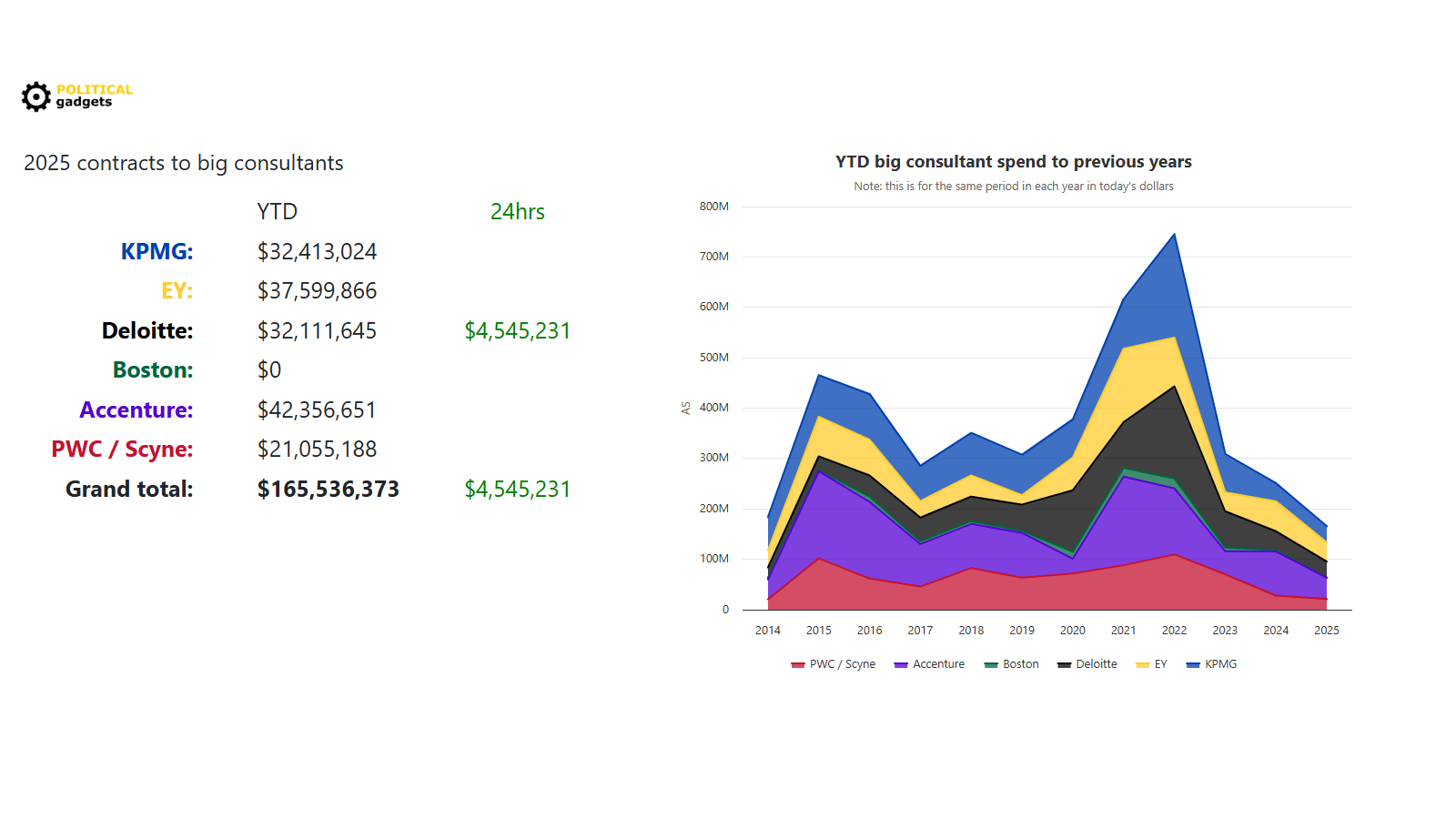1456x819 pixels.
Task: Click KPMG YTD value $32,413,024
Action: (x=317, y=251)
